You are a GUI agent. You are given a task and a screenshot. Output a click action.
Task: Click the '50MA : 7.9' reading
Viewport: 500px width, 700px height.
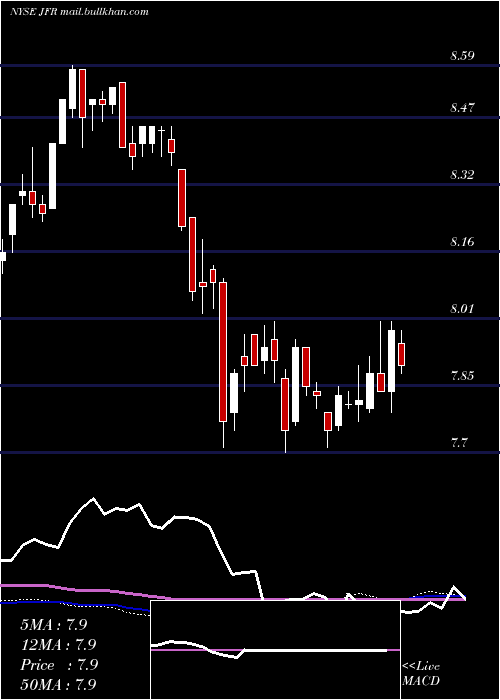[58, 684]
